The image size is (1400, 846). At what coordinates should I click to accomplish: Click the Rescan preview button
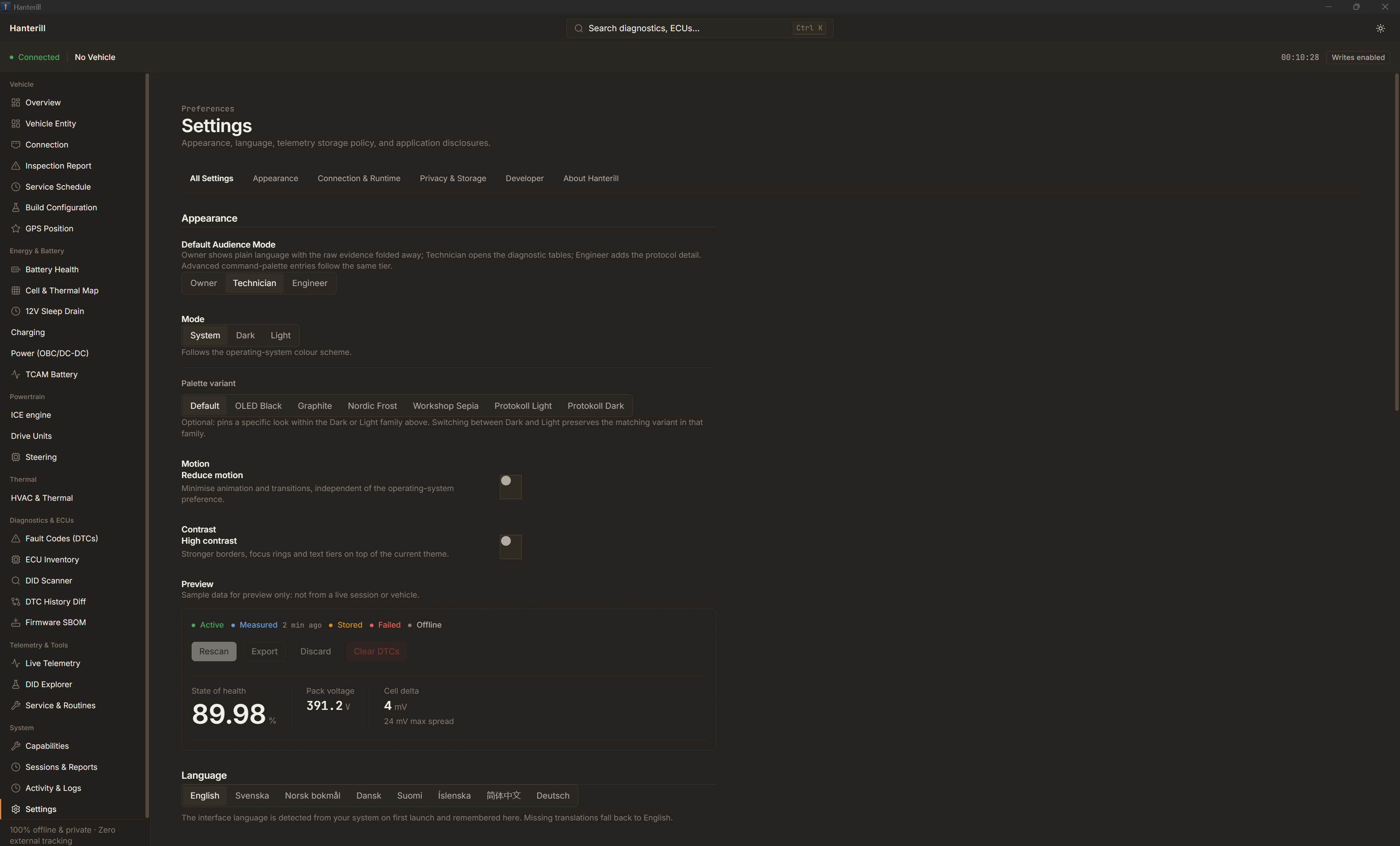click(213, 651)
